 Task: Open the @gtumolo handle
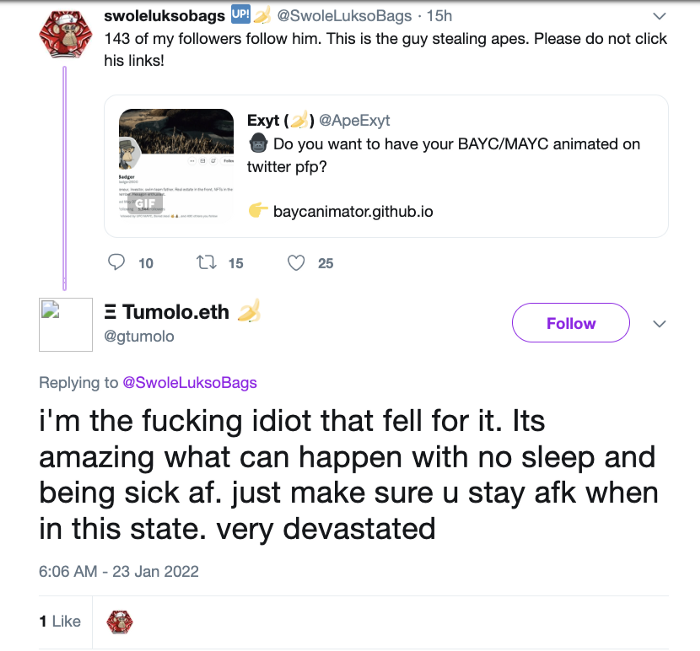[x=139, y=337]
